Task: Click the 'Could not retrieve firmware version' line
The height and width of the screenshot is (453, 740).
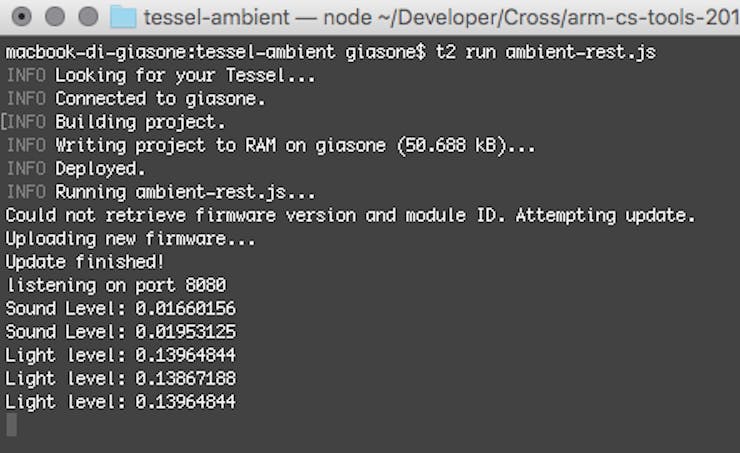Action: [350, 216]
